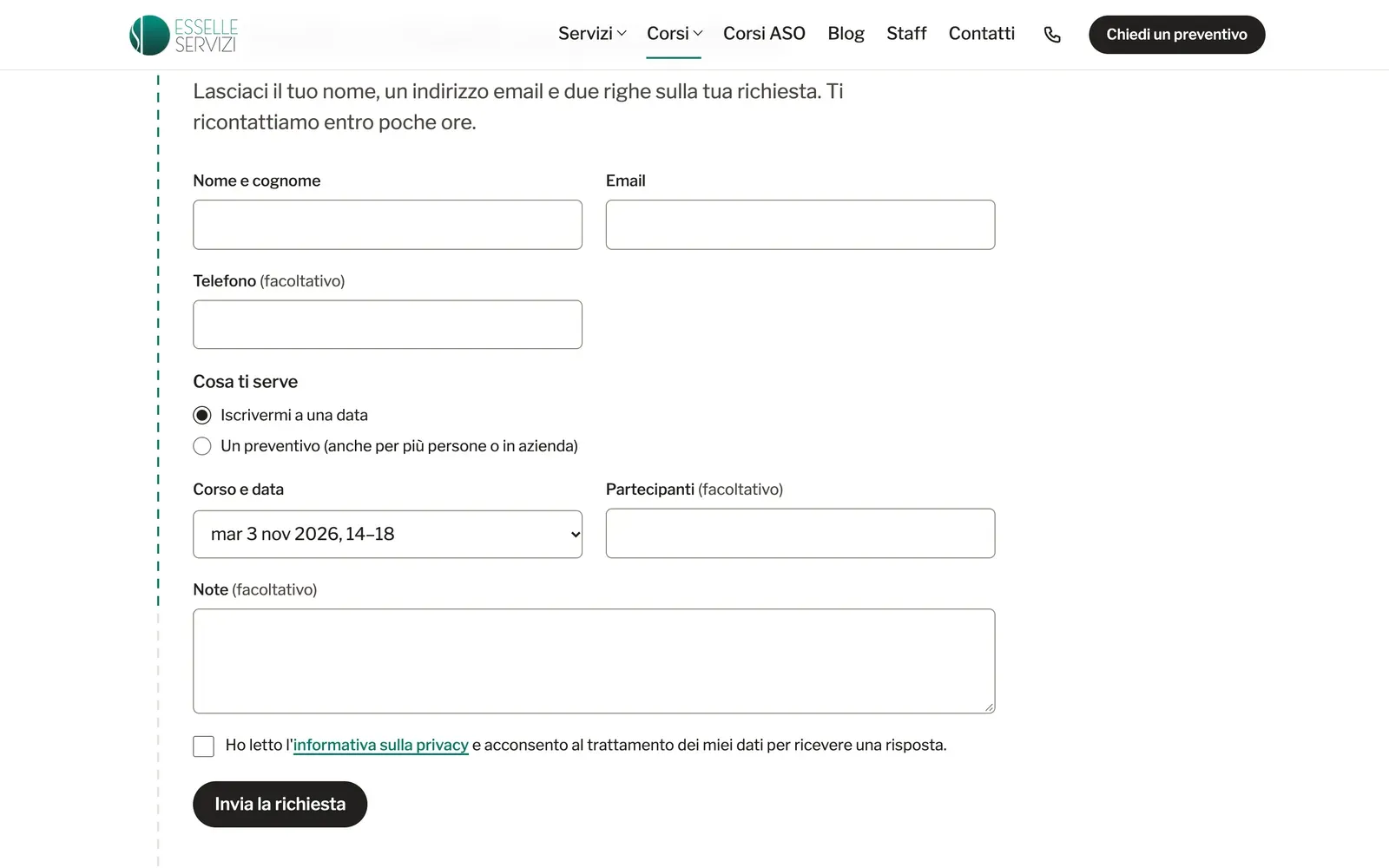Tick the privacy consent checkbox
This screenshot has height=868, width=1389.
(203, 746)
